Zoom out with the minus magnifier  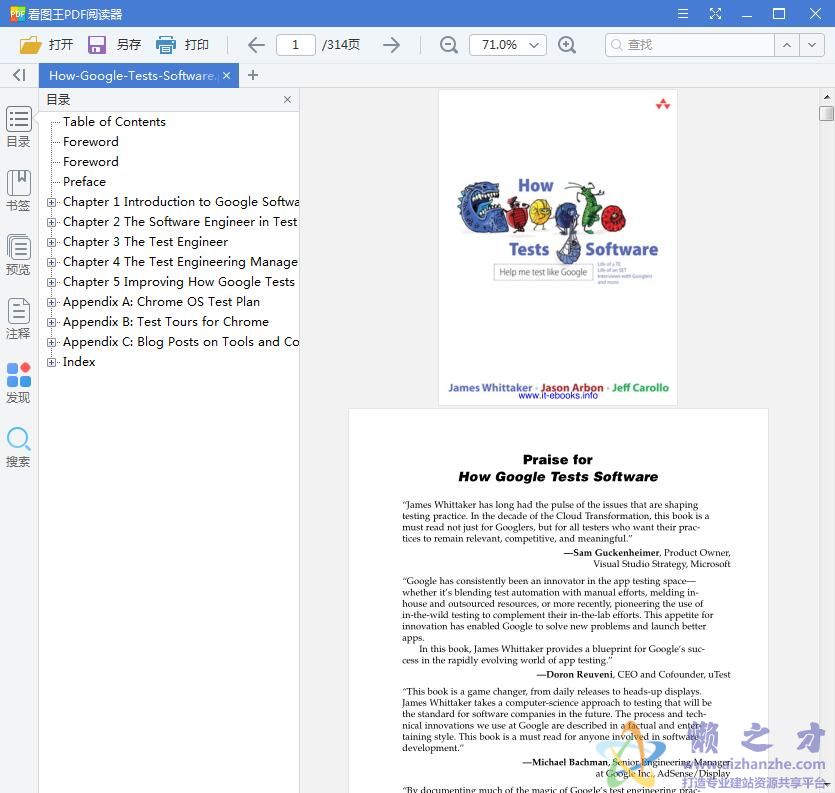pos(449,45)
